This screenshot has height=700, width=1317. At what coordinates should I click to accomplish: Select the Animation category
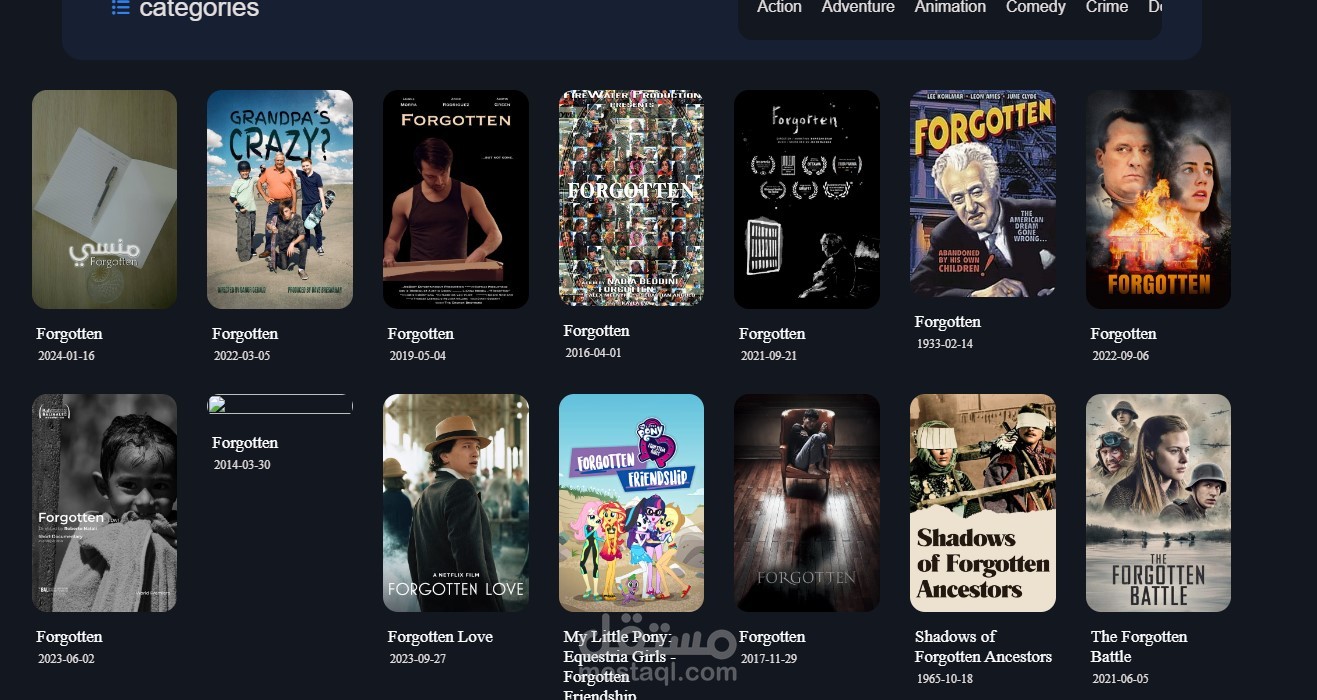click(x=950, y=7)
